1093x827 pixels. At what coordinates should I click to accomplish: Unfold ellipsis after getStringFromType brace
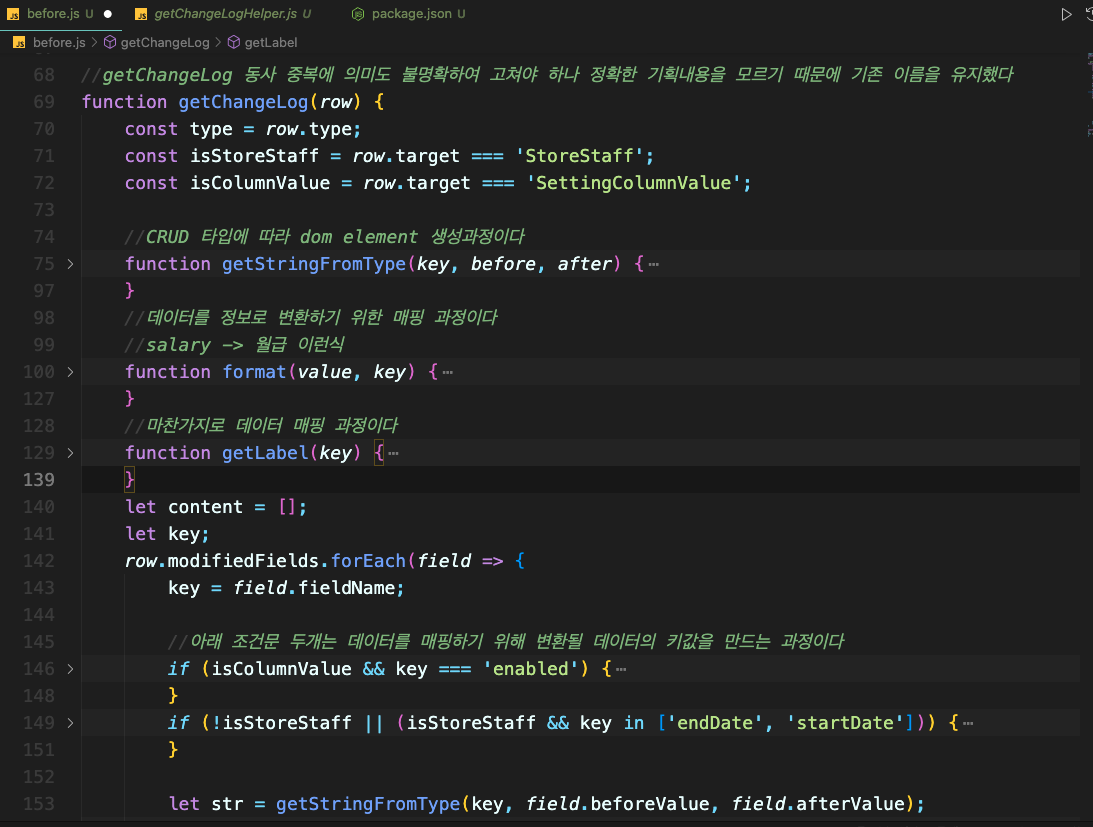pyautogui.click(x=653, y=264)
